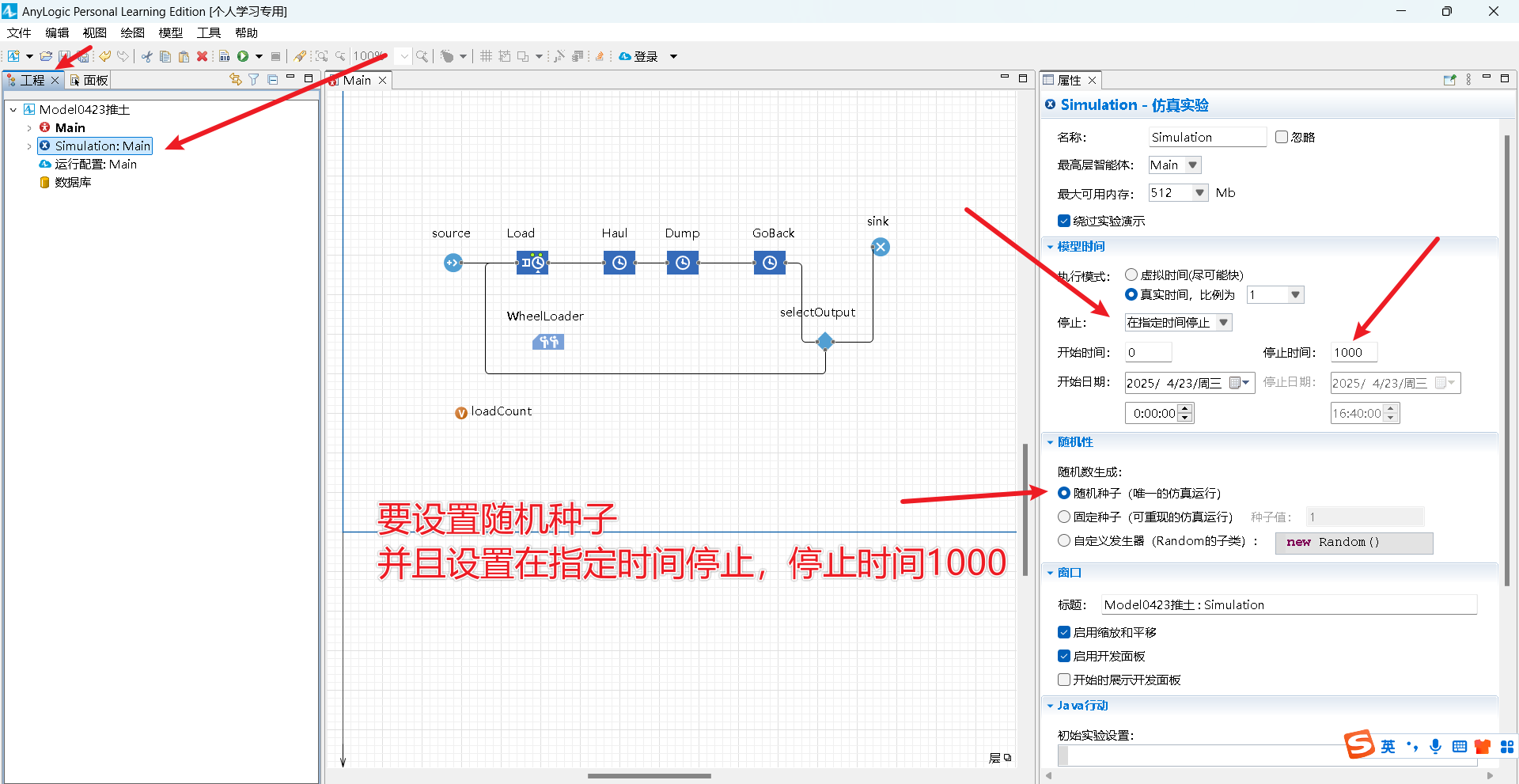Uncheck 绕过实验演示 checkbox
This screenshot has height=784, width=1519.
point(1064,221)
